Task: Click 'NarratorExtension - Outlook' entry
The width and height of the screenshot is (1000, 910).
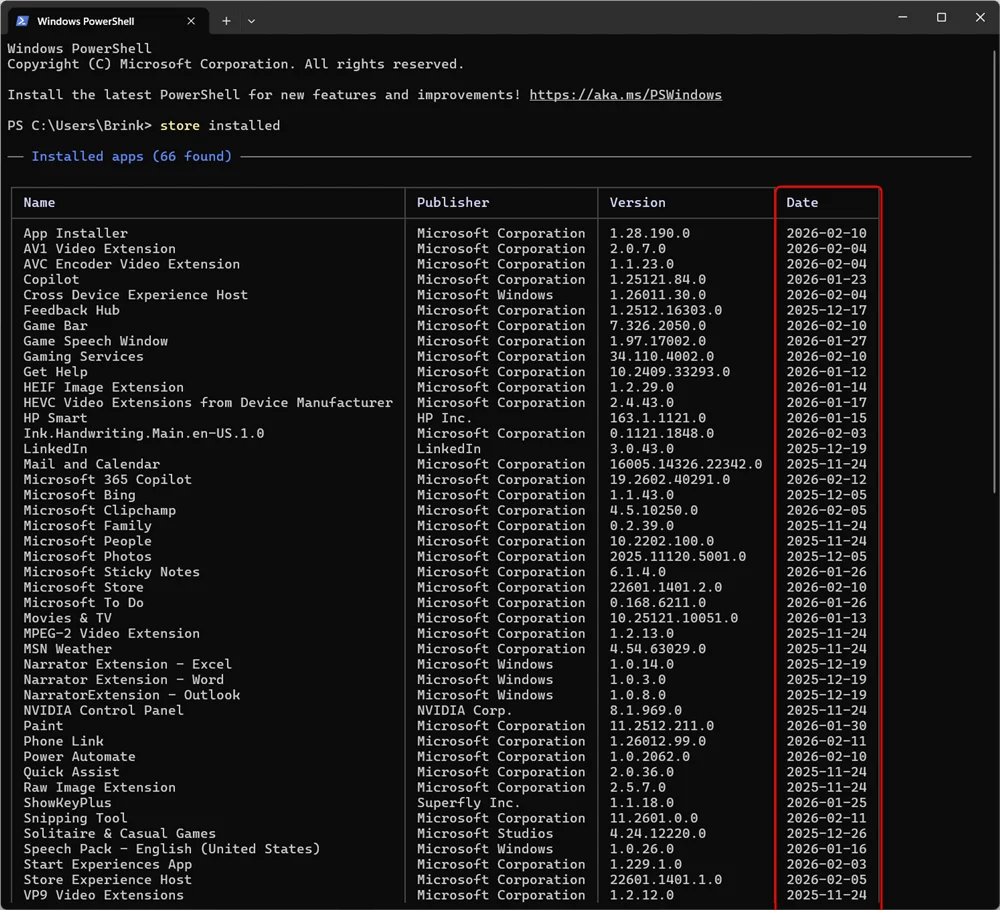Action: pyautogui.click(x=132, y=694)
